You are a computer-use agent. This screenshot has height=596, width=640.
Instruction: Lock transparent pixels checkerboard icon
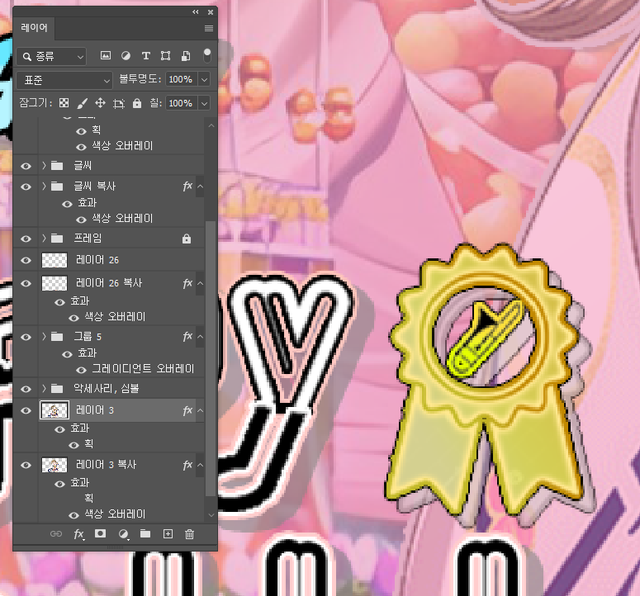coord(64,103)
